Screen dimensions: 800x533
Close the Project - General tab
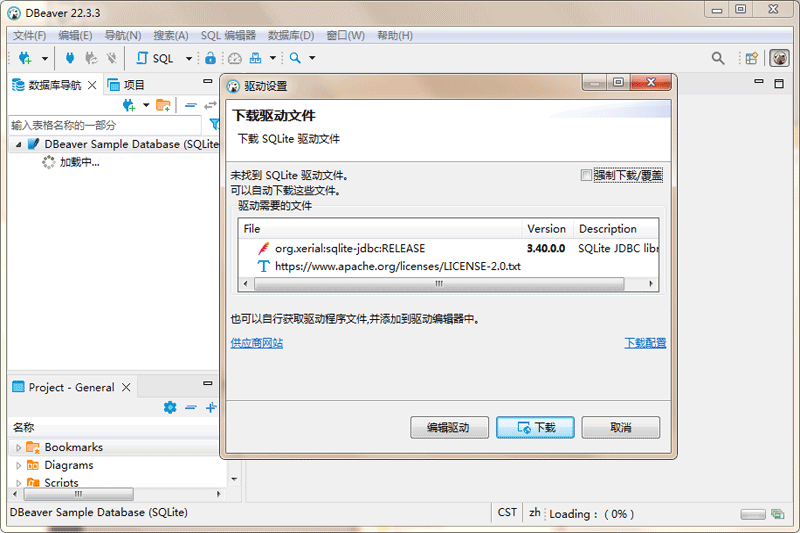[126, 387]
